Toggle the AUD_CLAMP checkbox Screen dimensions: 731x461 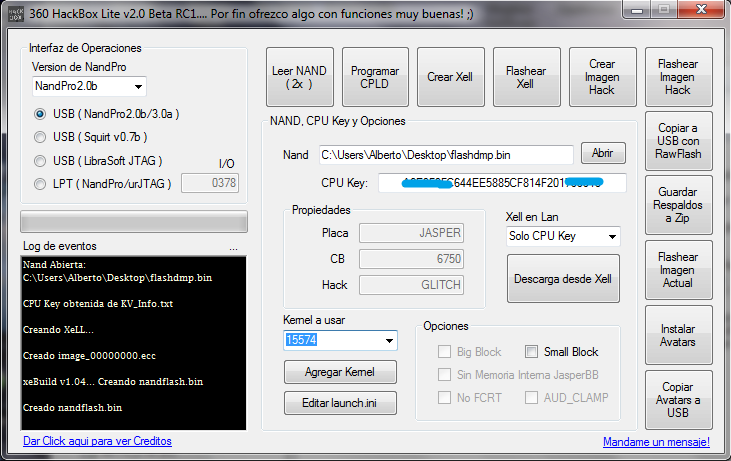531,398
